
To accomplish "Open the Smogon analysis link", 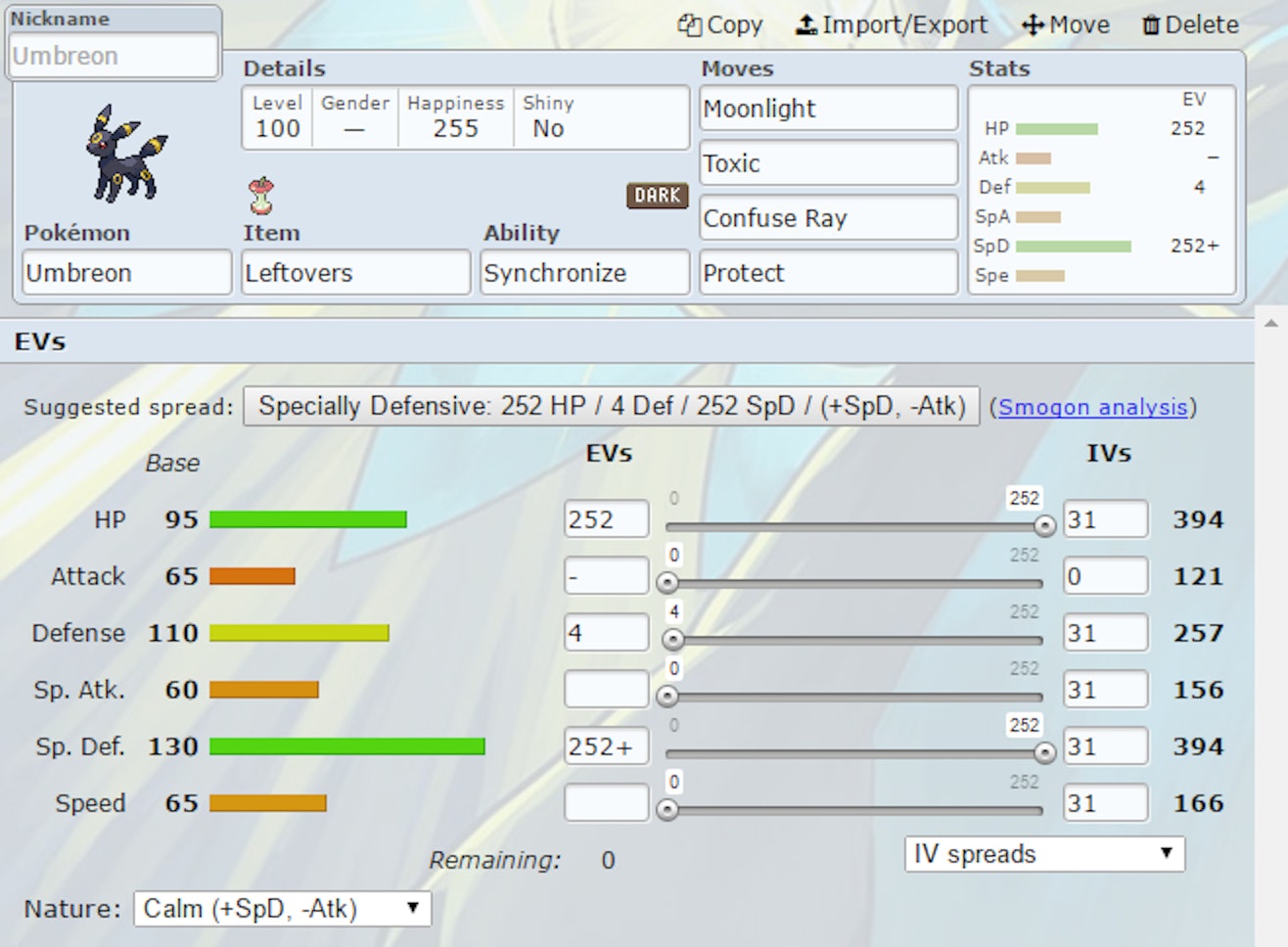I will coord(1092,407).
